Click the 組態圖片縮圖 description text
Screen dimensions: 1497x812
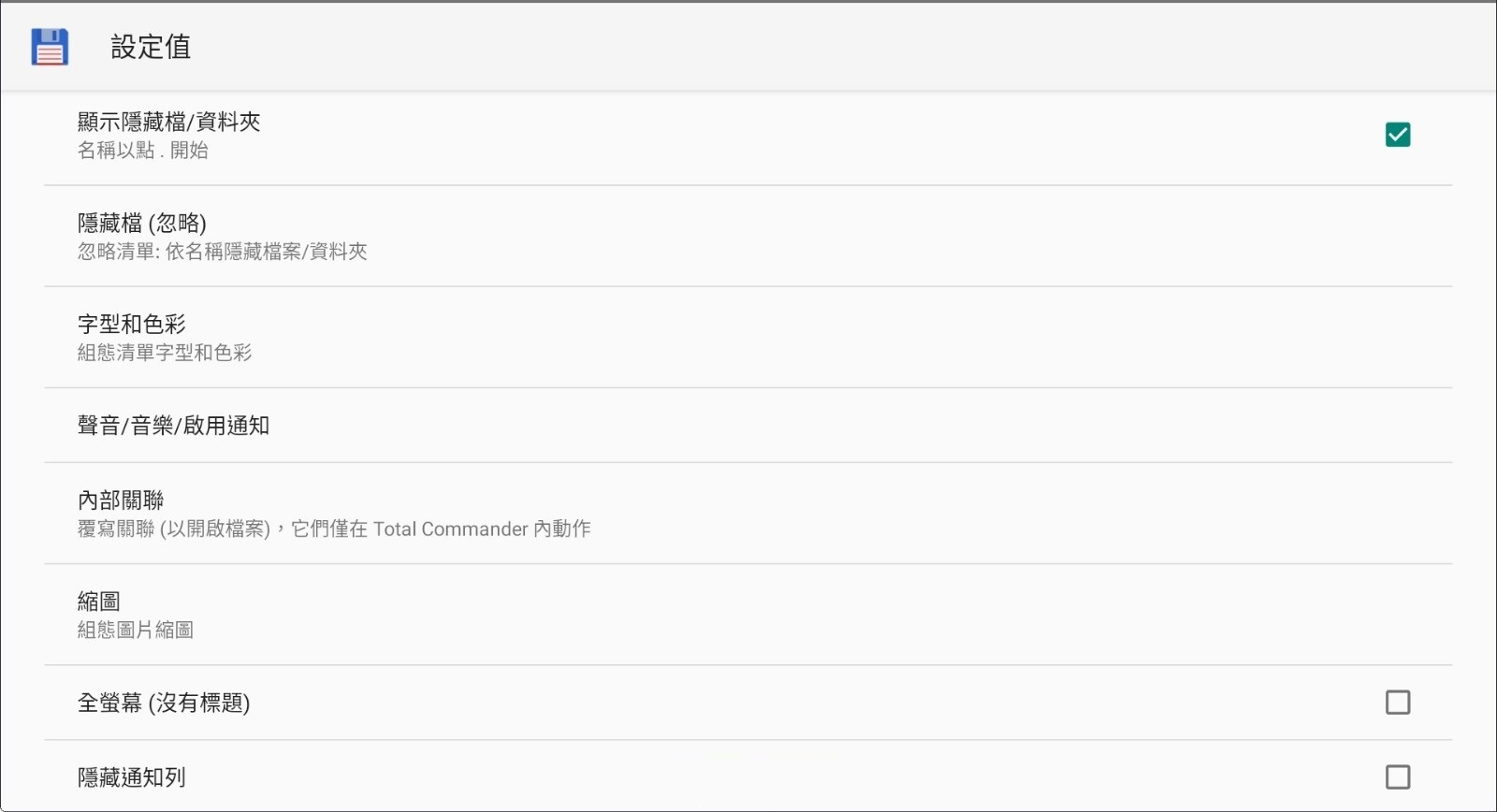136,631
